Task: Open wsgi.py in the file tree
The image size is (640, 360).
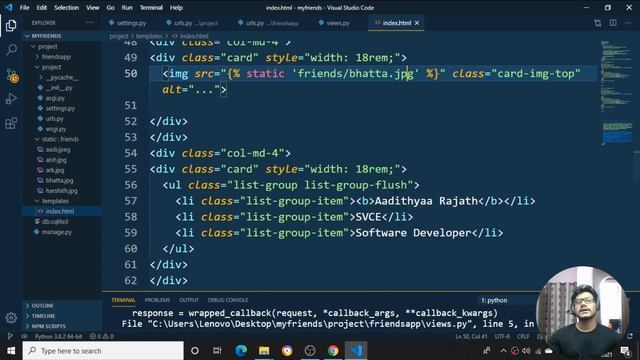Action: click(56, 129)
